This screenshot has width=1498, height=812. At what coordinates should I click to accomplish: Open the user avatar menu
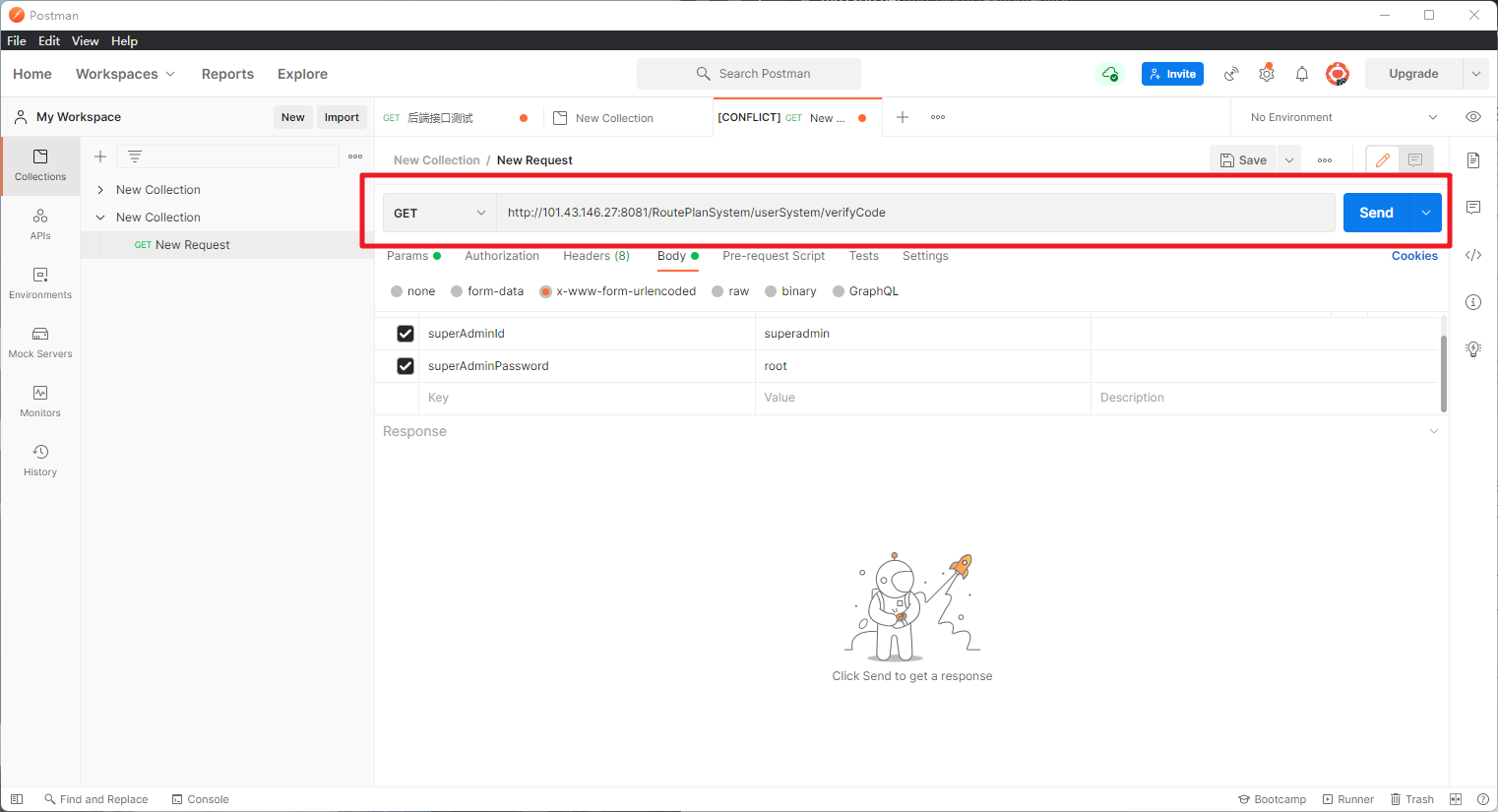pyautogui.click(x=1337, y=74)
